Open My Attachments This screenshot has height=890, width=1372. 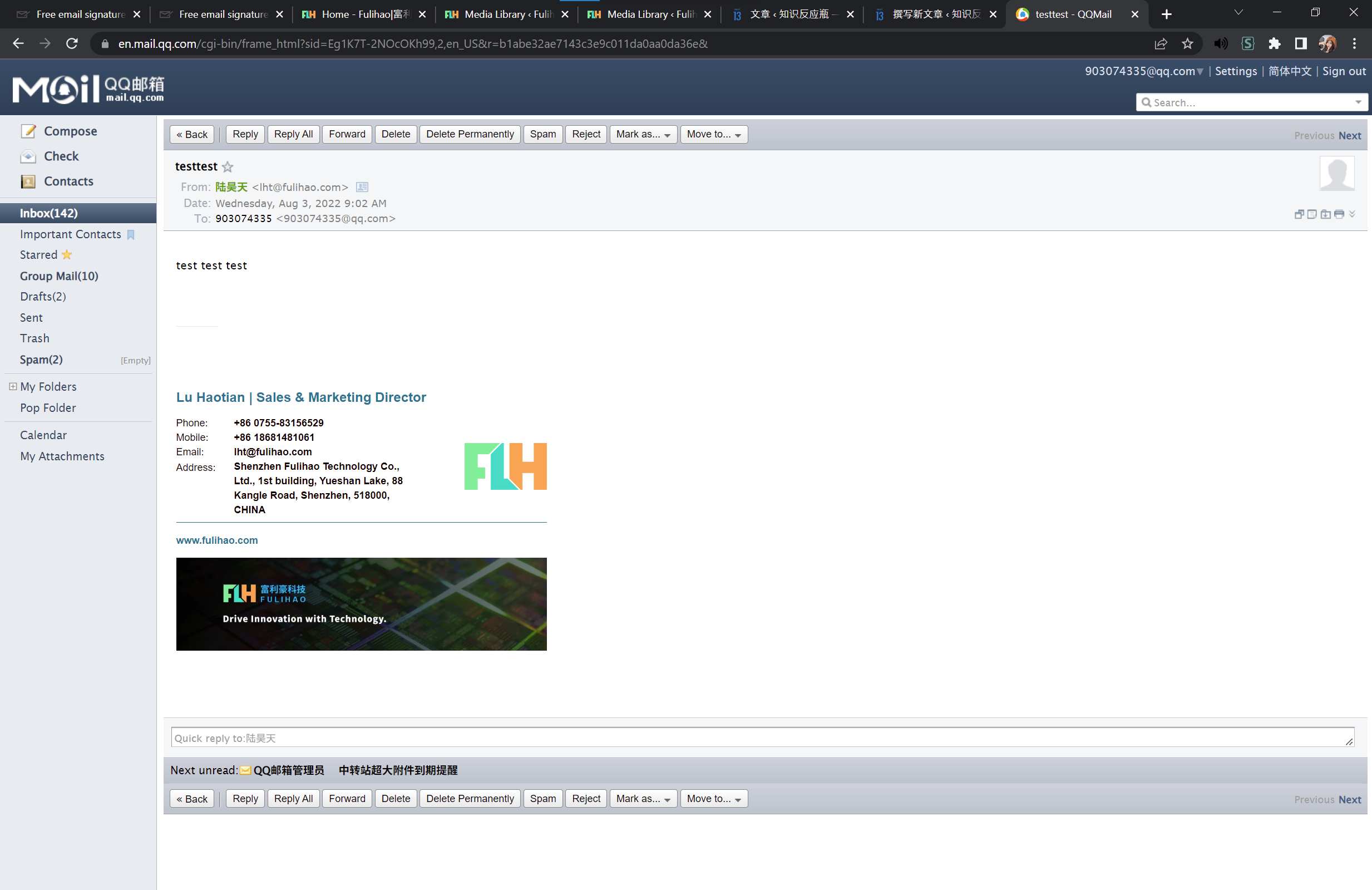(x=62, y=456)
